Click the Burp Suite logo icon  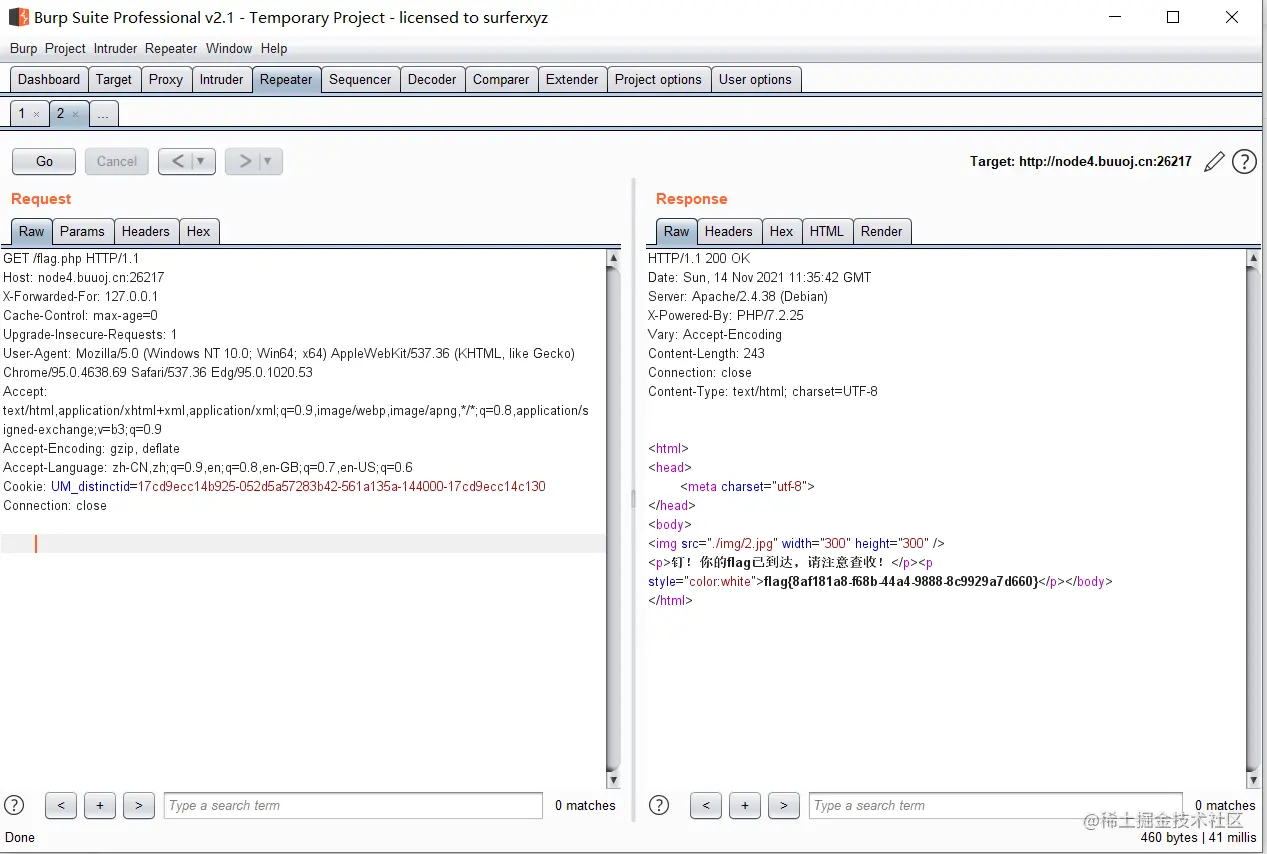point(18,17)
